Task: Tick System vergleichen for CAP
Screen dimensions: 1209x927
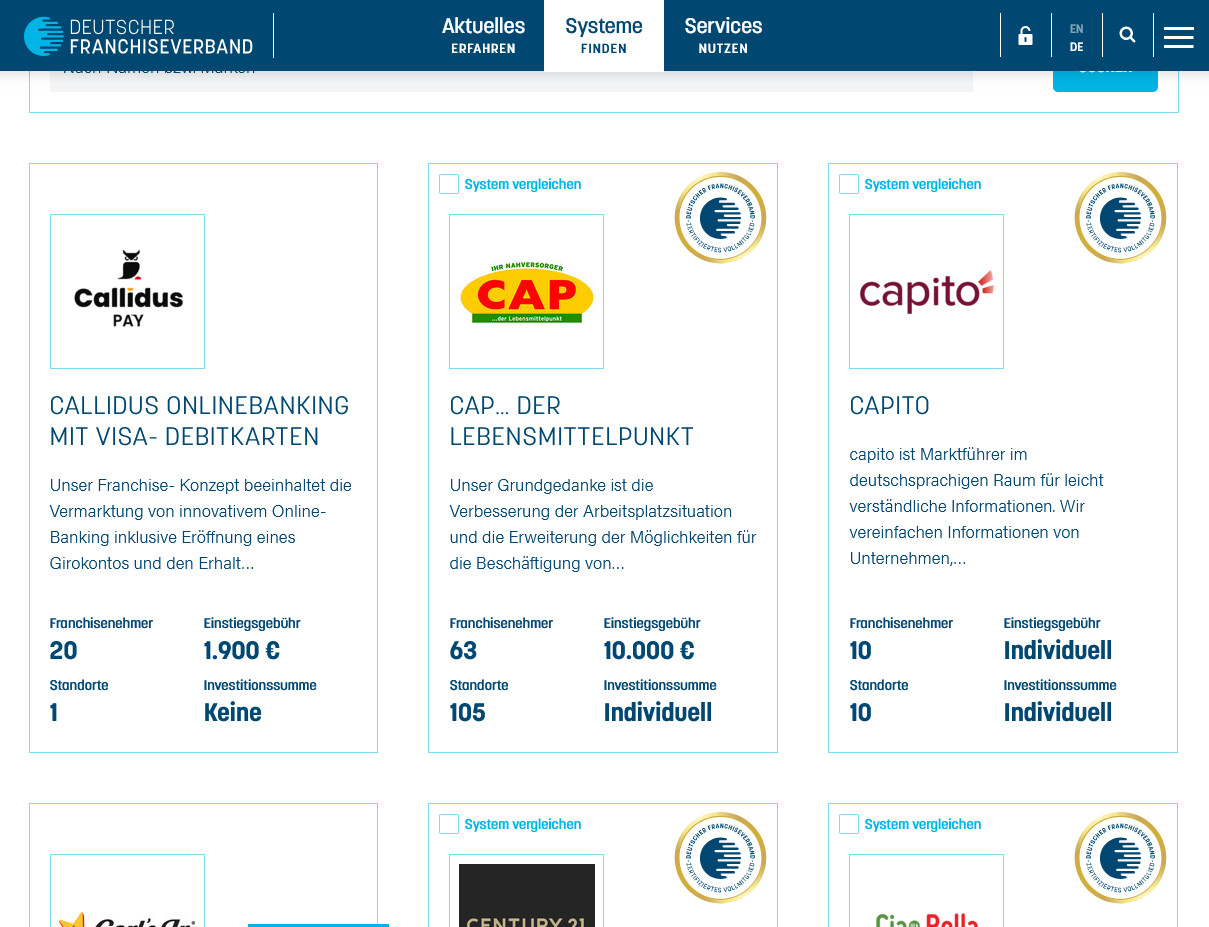Action: click(x=449, y=184)
